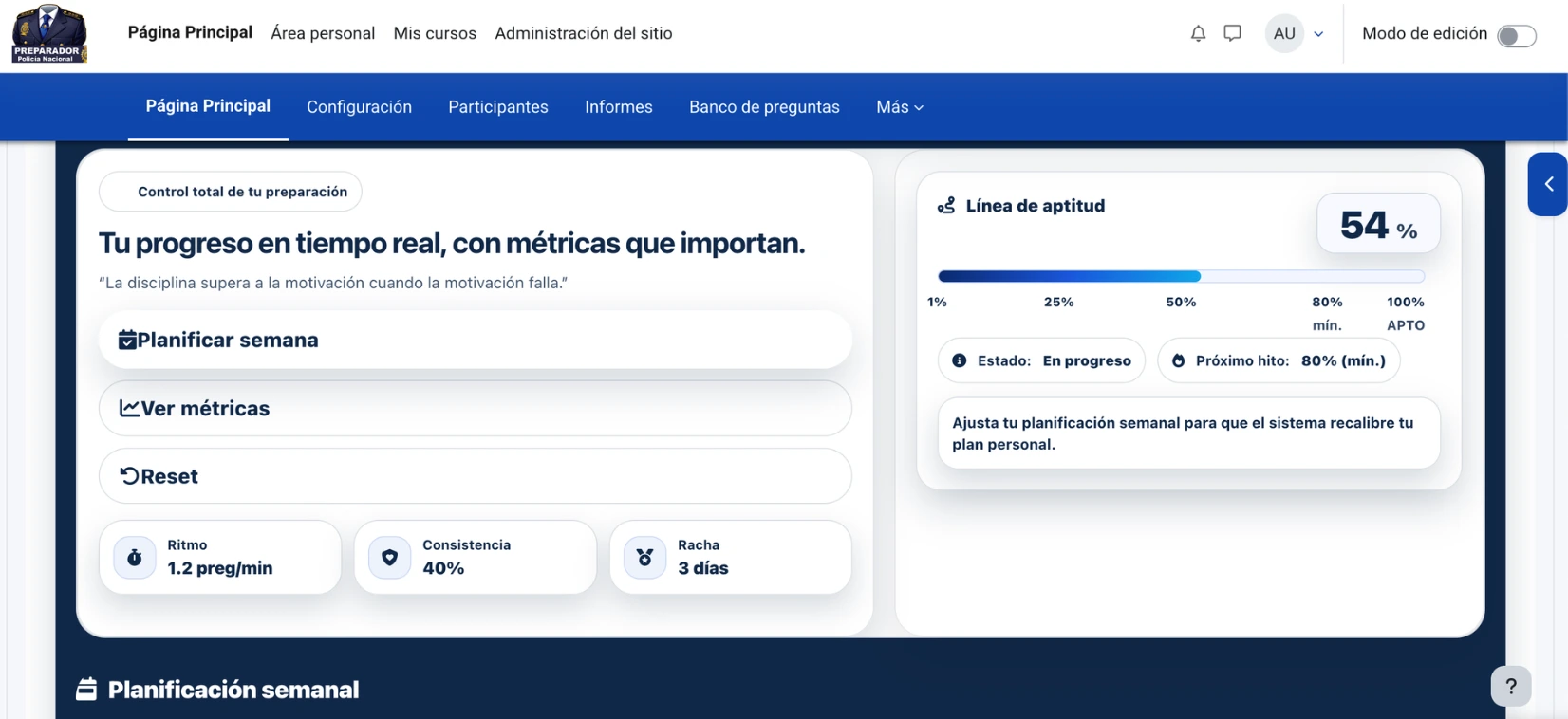Expand the AU user menu dropdown

(1297, 34)
